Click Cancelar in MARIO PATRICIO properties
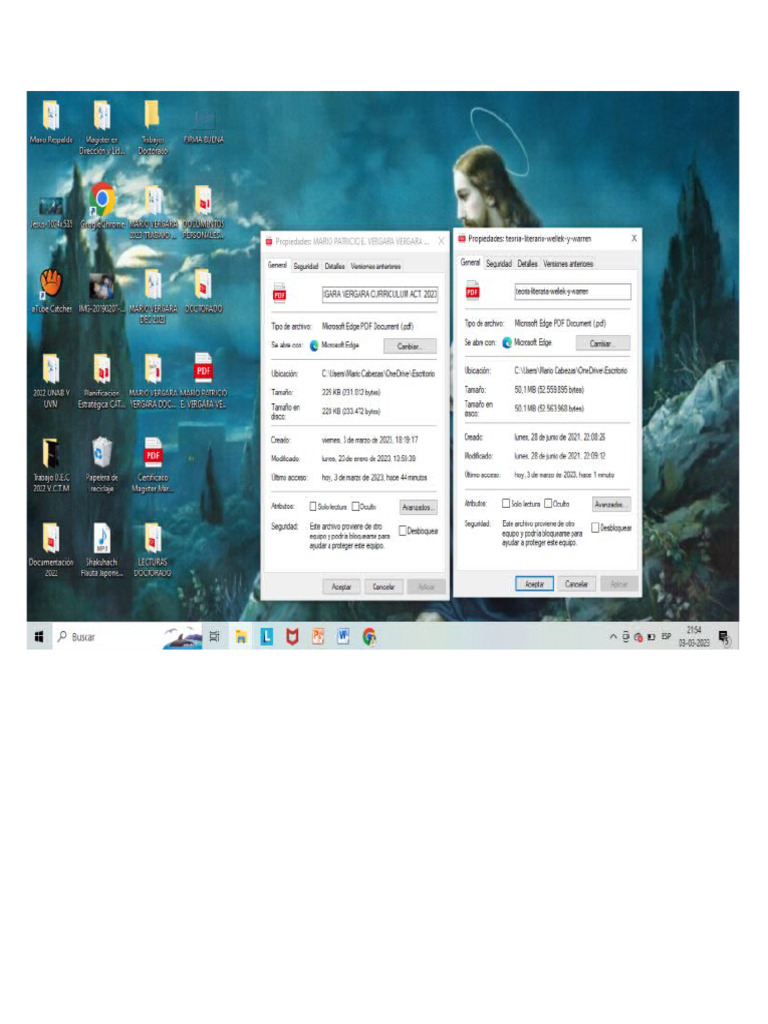Viewport: 768px width, 1024px height. pos(384,586)
